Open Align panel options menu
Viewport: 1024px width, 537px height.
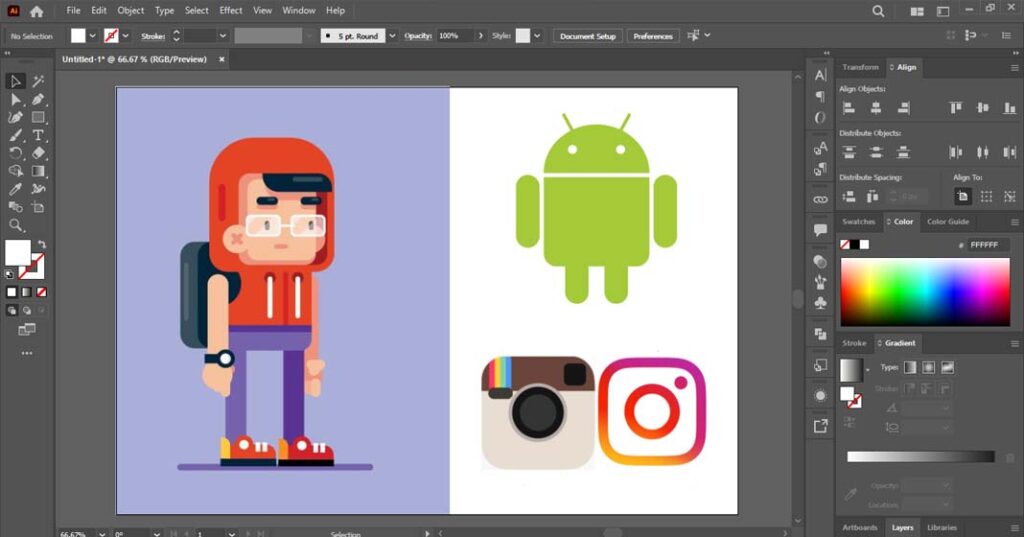point(1014,67)
